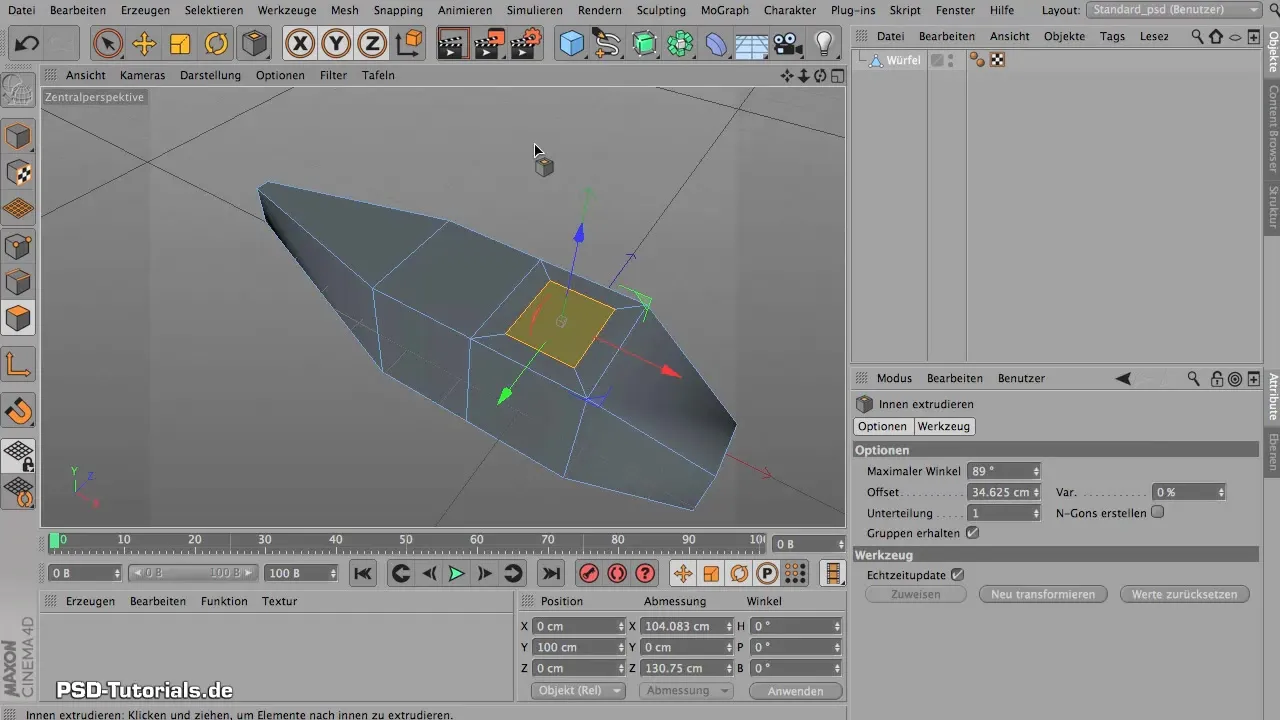1280x720 pixels.
Task: Toggle automatic keyframing button
Action: (617, 573)
